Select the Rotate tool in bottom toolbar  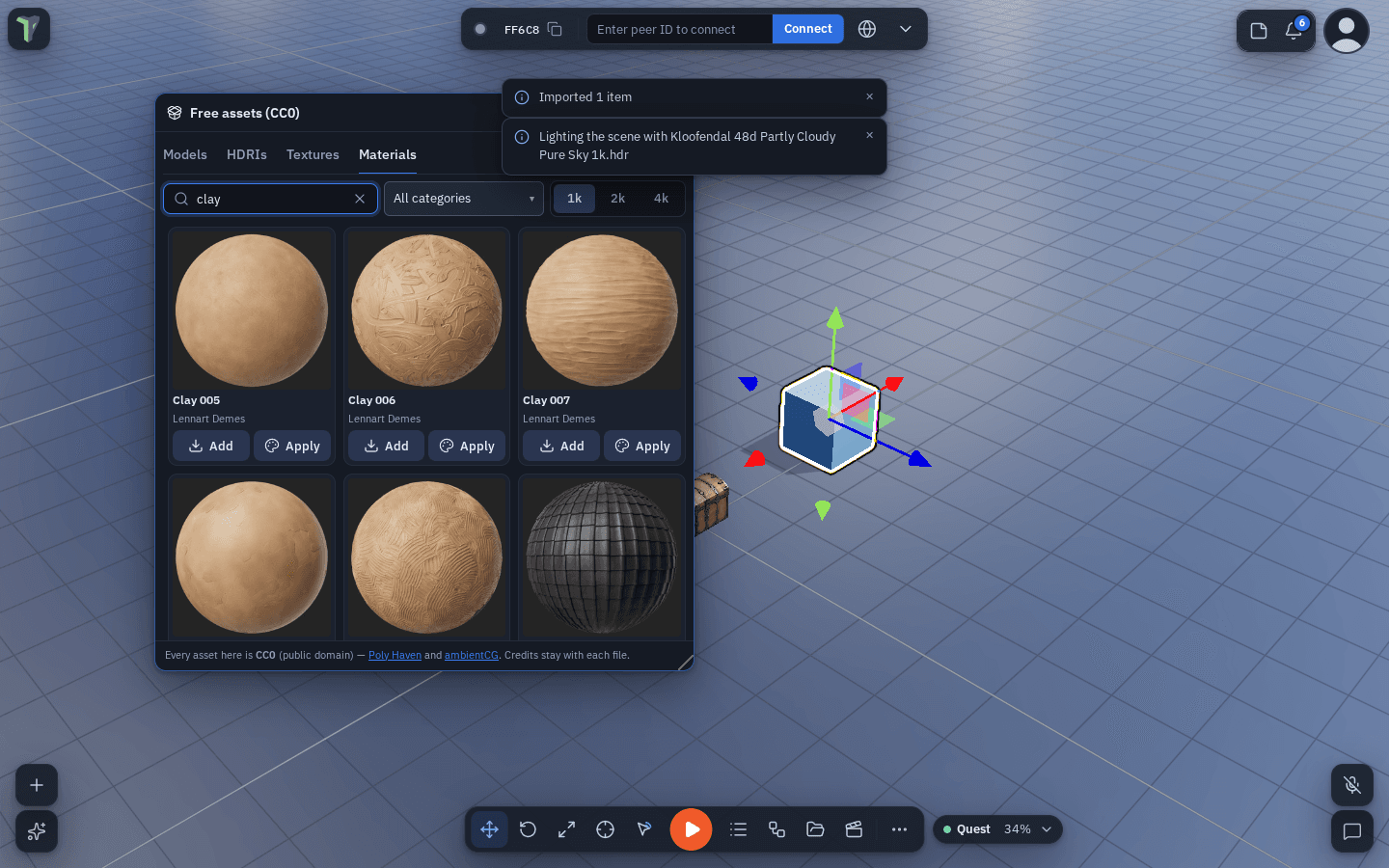pos(528,829)
